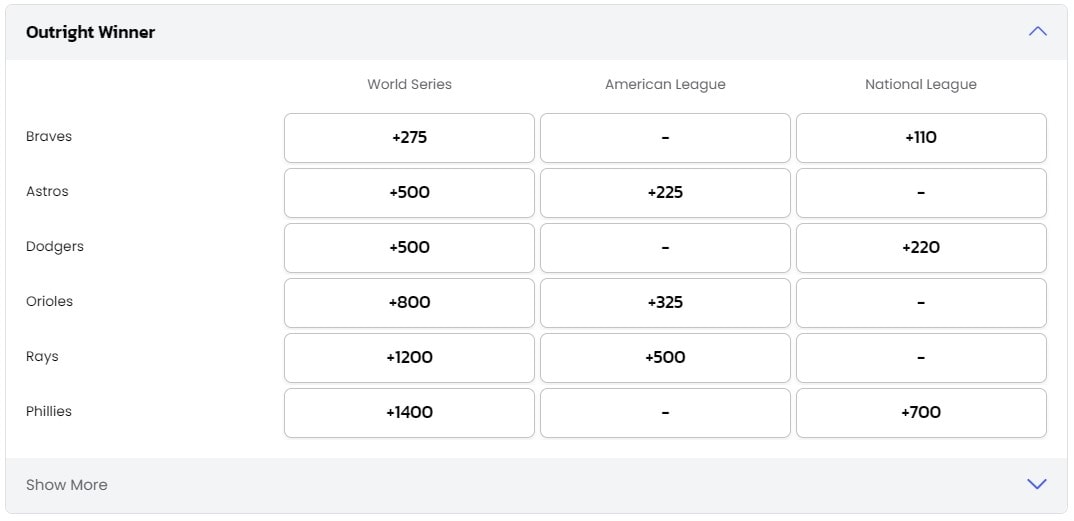Select Orioles World Series +800 odds
This screenshot has height=521, width=1074.
410,303
